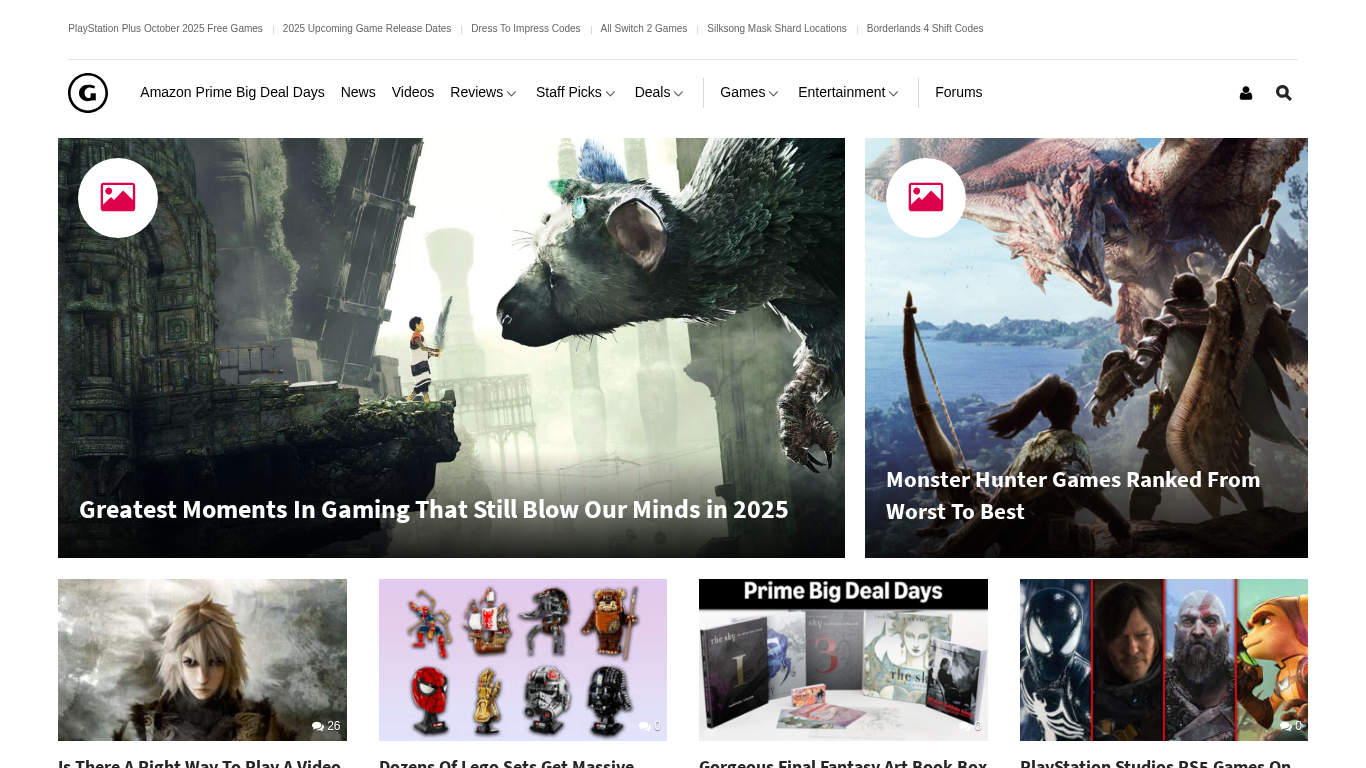
Task: Open the user account icon
Action: coord(1246,93)
